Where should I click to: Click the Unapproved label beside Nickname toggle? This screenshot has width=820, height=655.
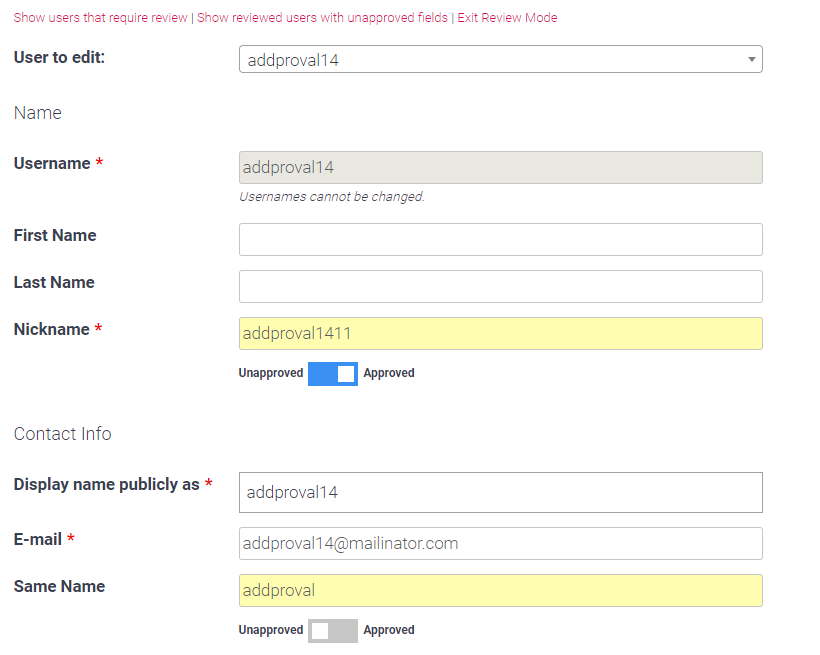[271, 373]
